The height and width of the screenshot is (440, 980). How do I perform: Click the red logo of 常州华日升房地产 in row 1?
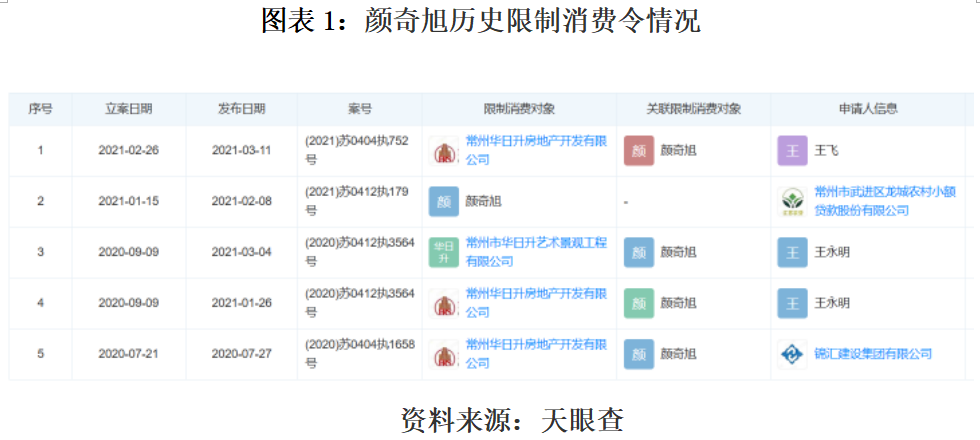(x=444, y=151)
